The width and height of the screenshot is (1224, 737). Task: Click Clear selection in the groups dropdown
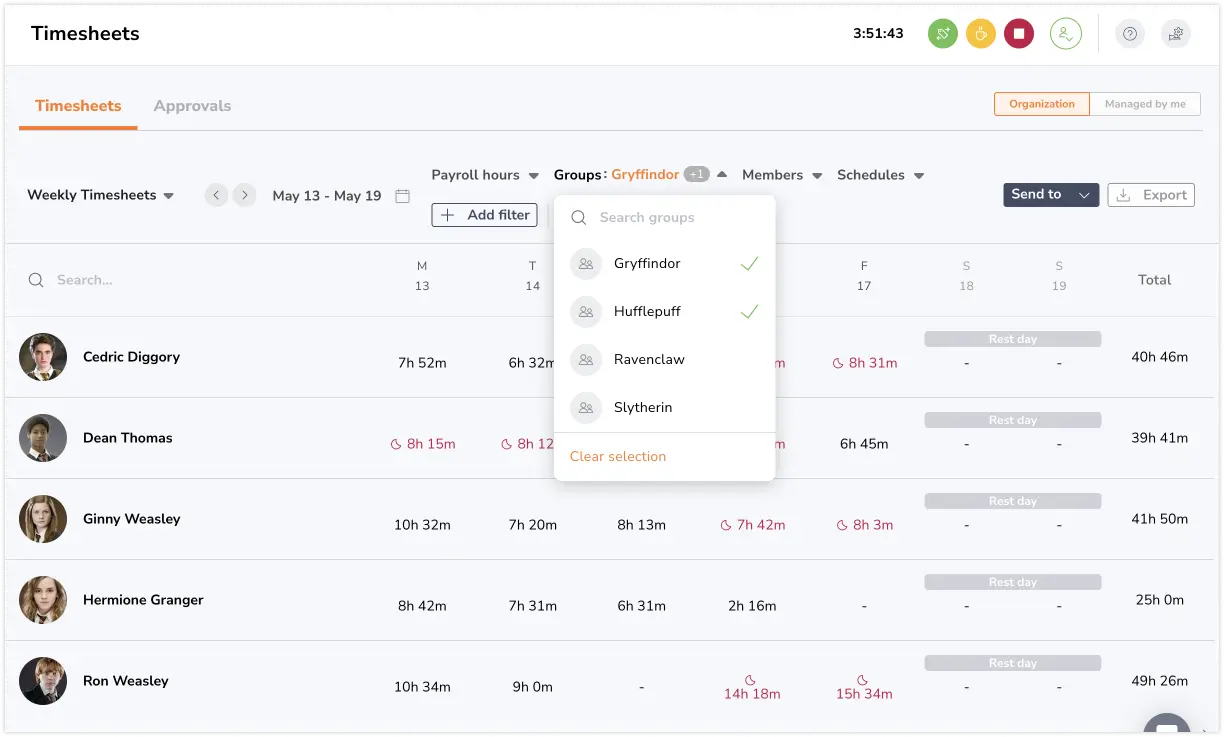point(617,456)
